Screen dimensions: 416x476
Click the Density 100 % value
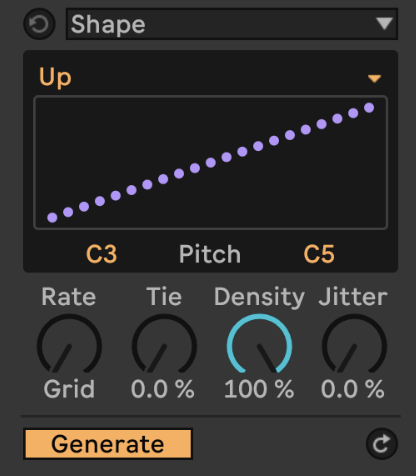point(259,389)
